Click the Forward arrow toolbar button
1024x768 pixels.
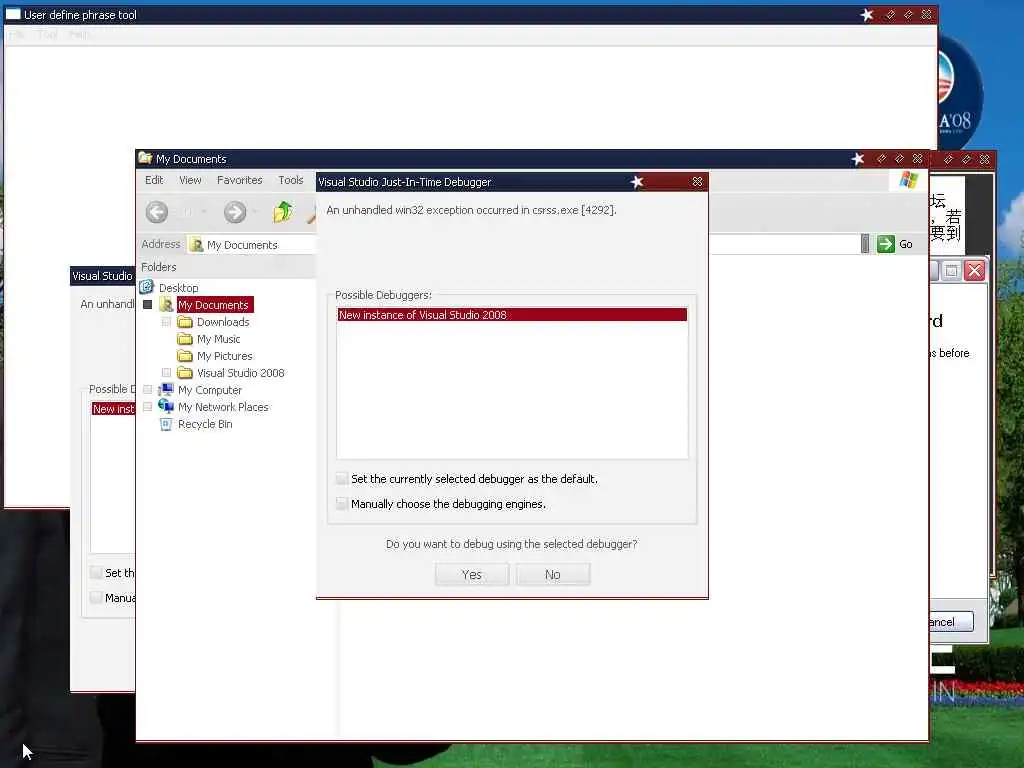[x=235, y=212]
